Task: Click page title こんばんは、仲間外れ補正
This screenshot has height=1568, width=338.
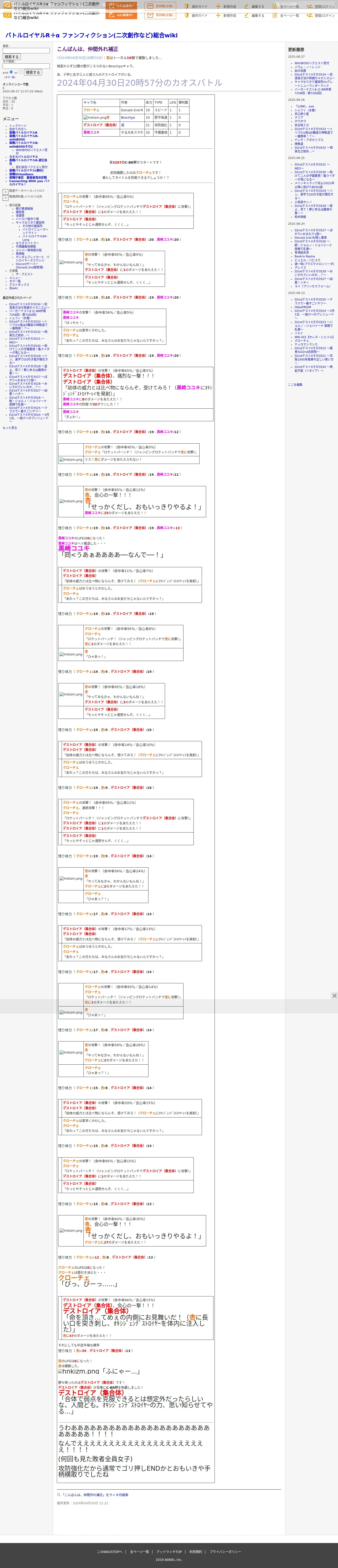Action: pos(88,49)
